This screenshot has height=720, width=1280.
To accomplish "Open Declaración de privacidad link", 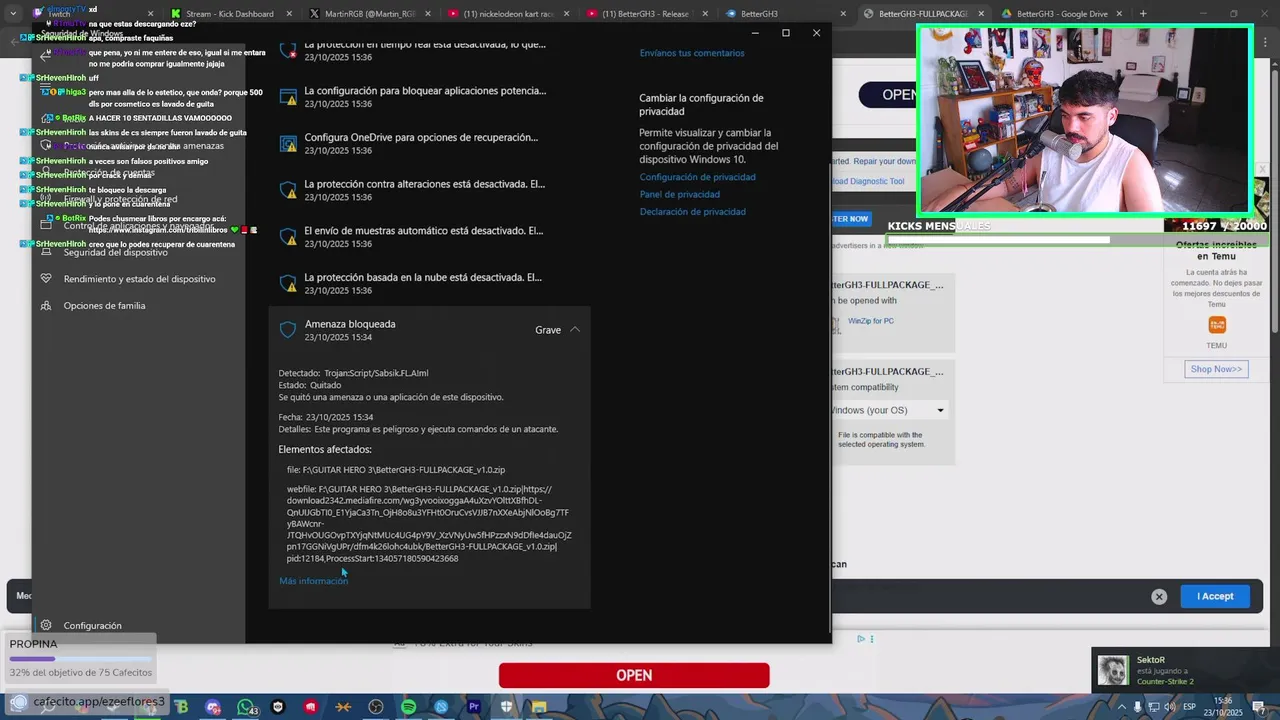I will click(693, 212).
